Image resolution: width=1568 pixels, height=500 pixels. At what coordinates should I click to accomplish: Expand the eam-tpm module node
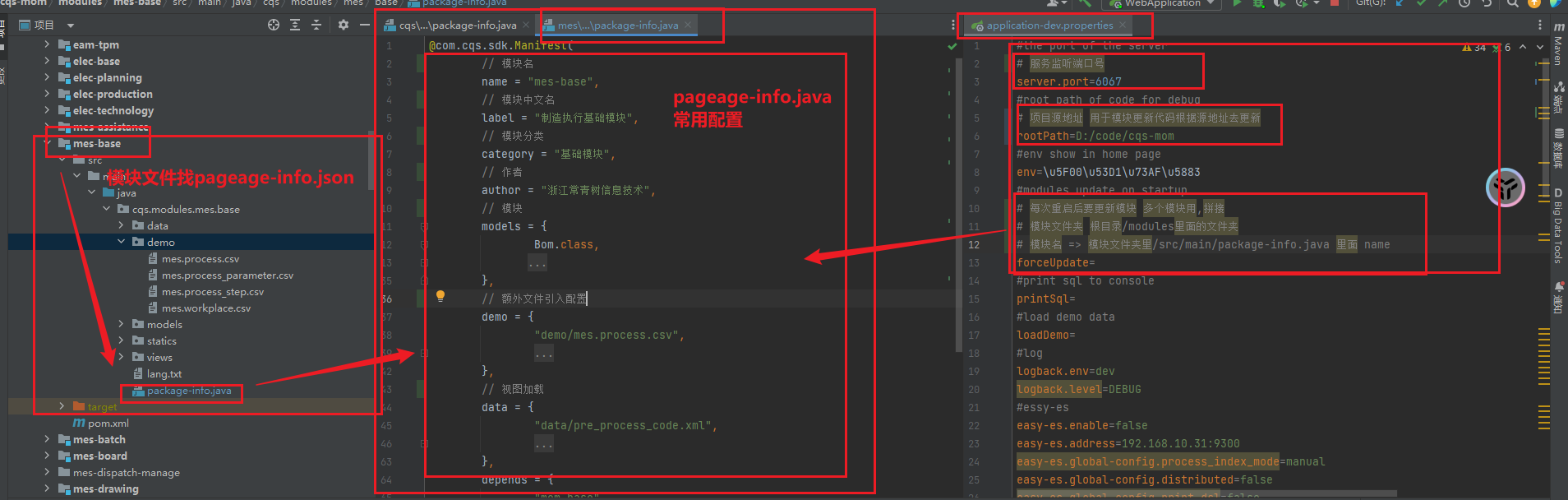(x=47, y=44)
